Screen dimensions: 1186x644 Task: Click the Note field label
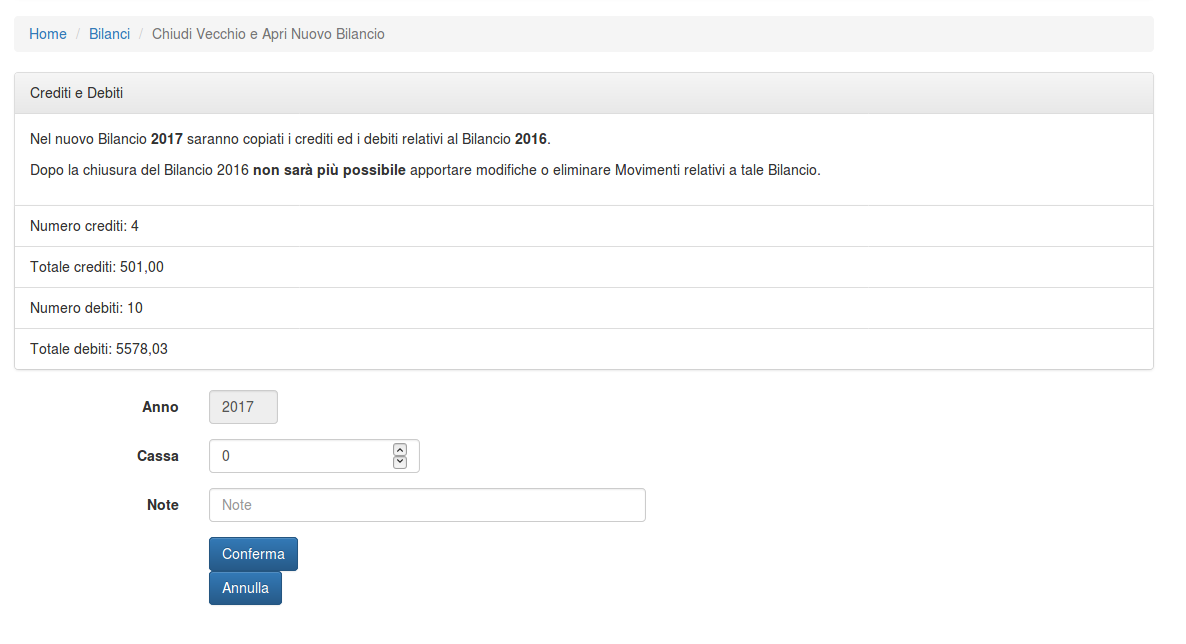(162, 505)
